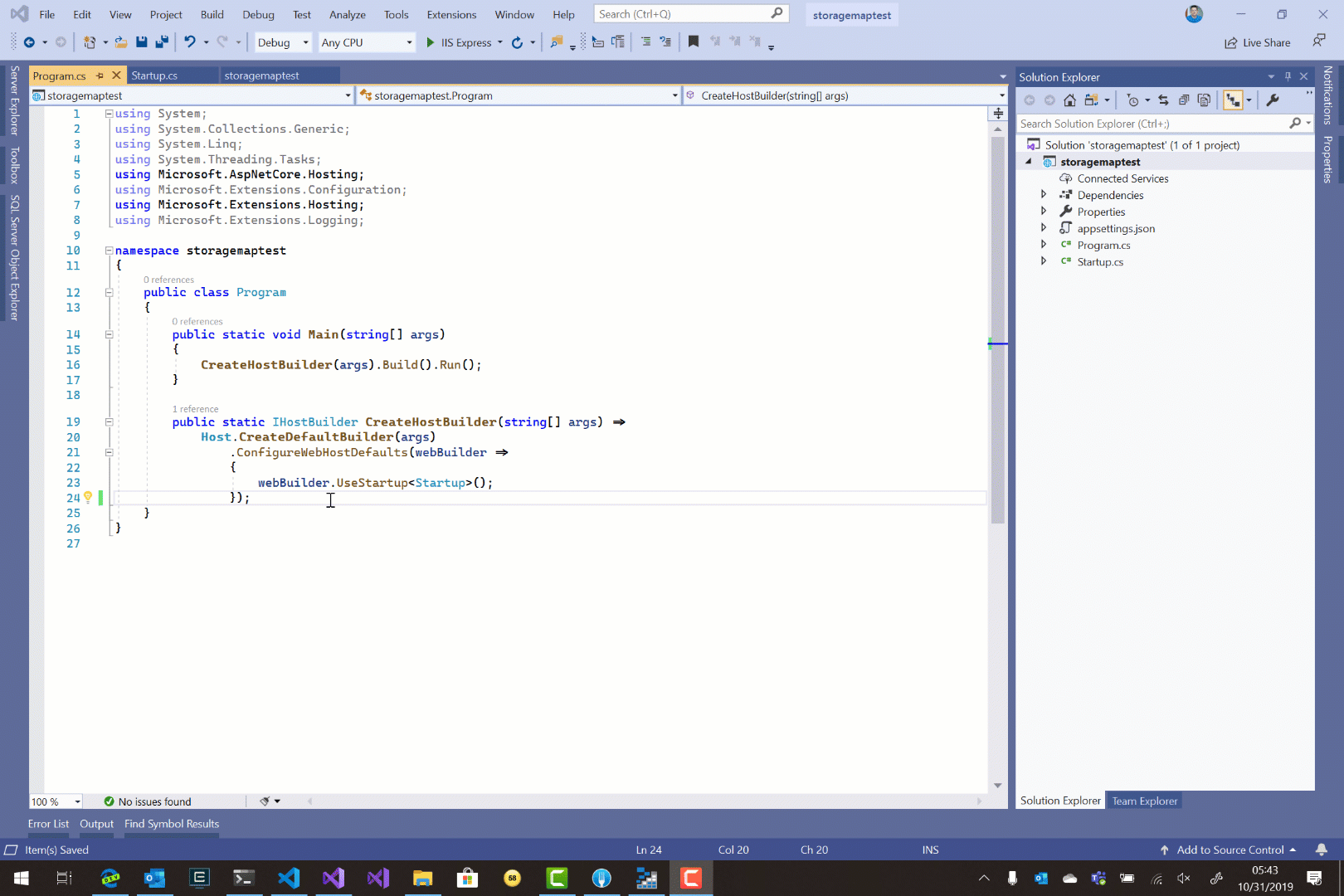Viewport: 1344px width, 896px height.
Task: Pin the Program.cs tab
Action: coord(99,75)
